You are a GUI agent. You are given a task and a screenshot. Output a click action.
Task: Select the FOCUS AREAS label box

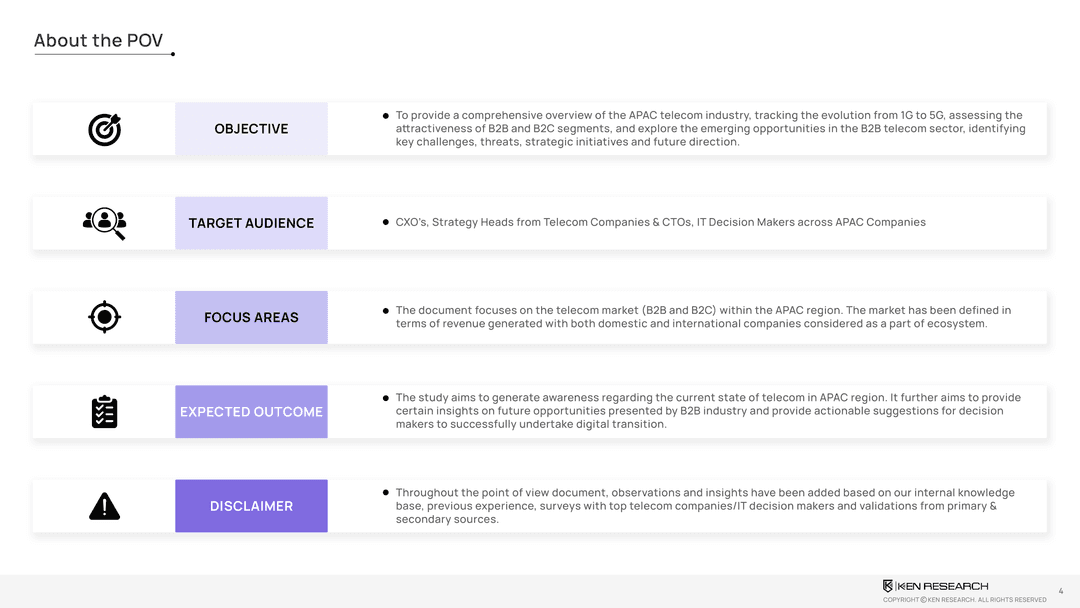coord(251,317)
